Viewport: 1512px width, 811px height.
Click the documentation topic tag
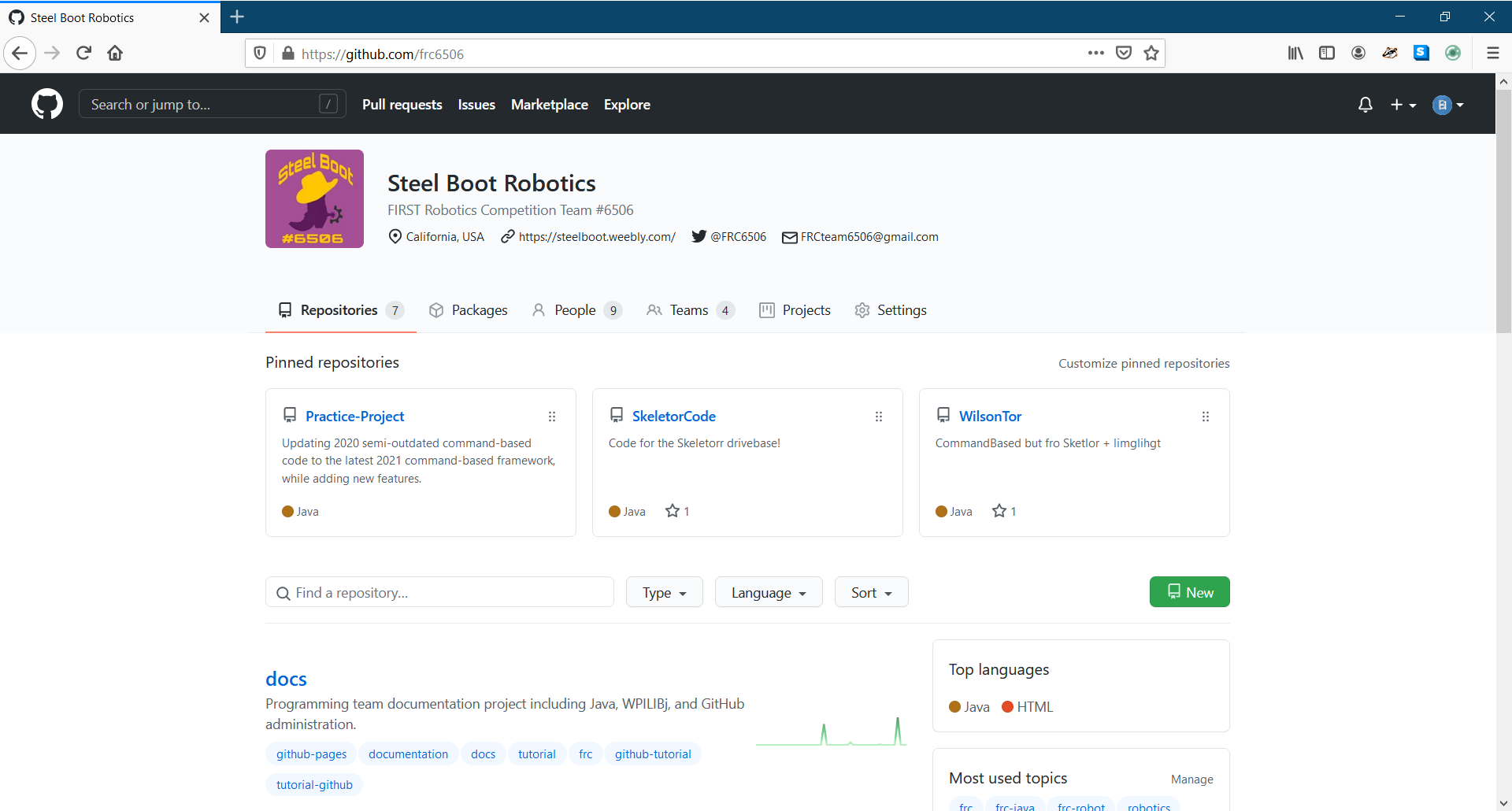(408, 754)
